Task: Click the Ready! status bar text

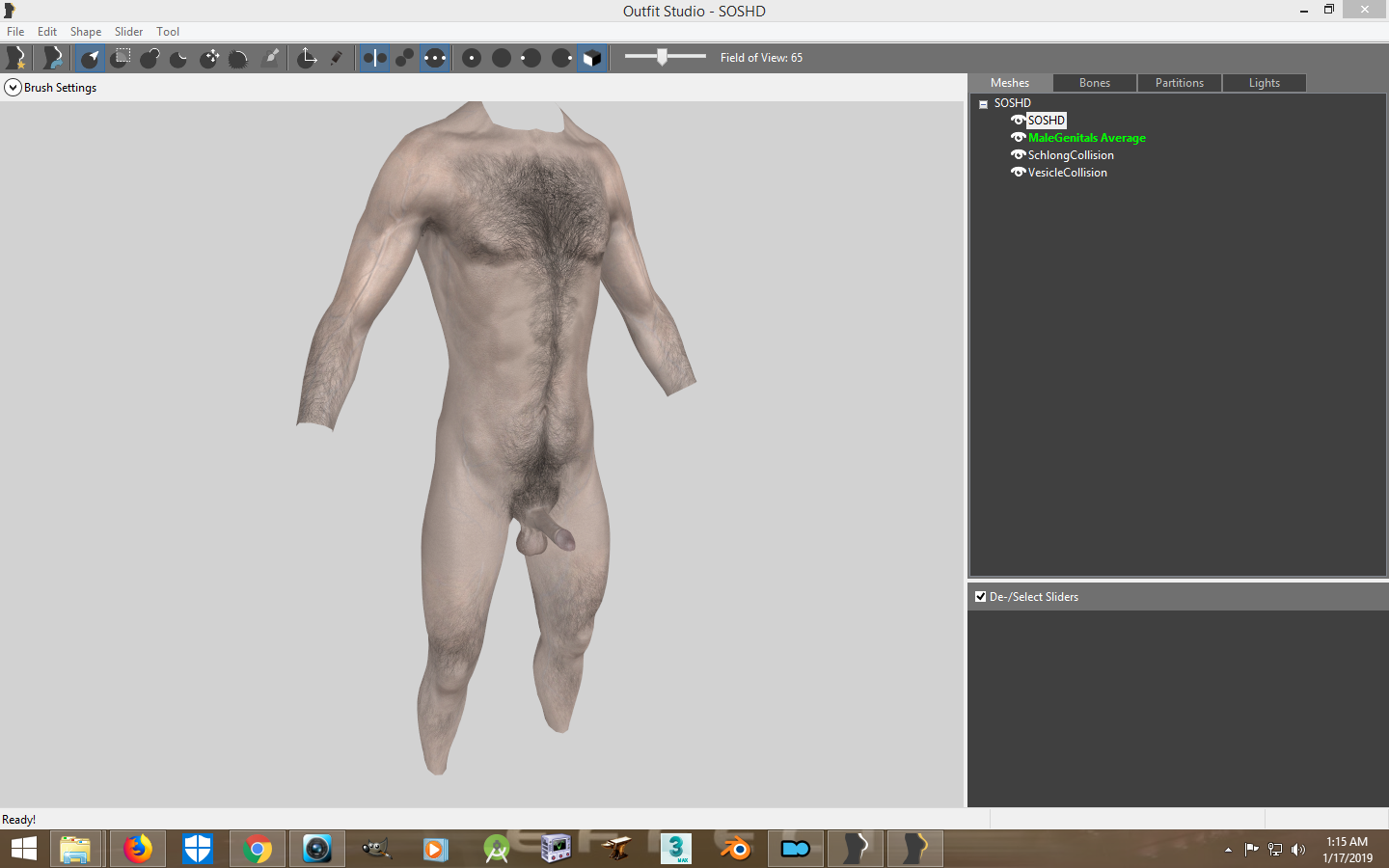Action: tap(19, 820)
